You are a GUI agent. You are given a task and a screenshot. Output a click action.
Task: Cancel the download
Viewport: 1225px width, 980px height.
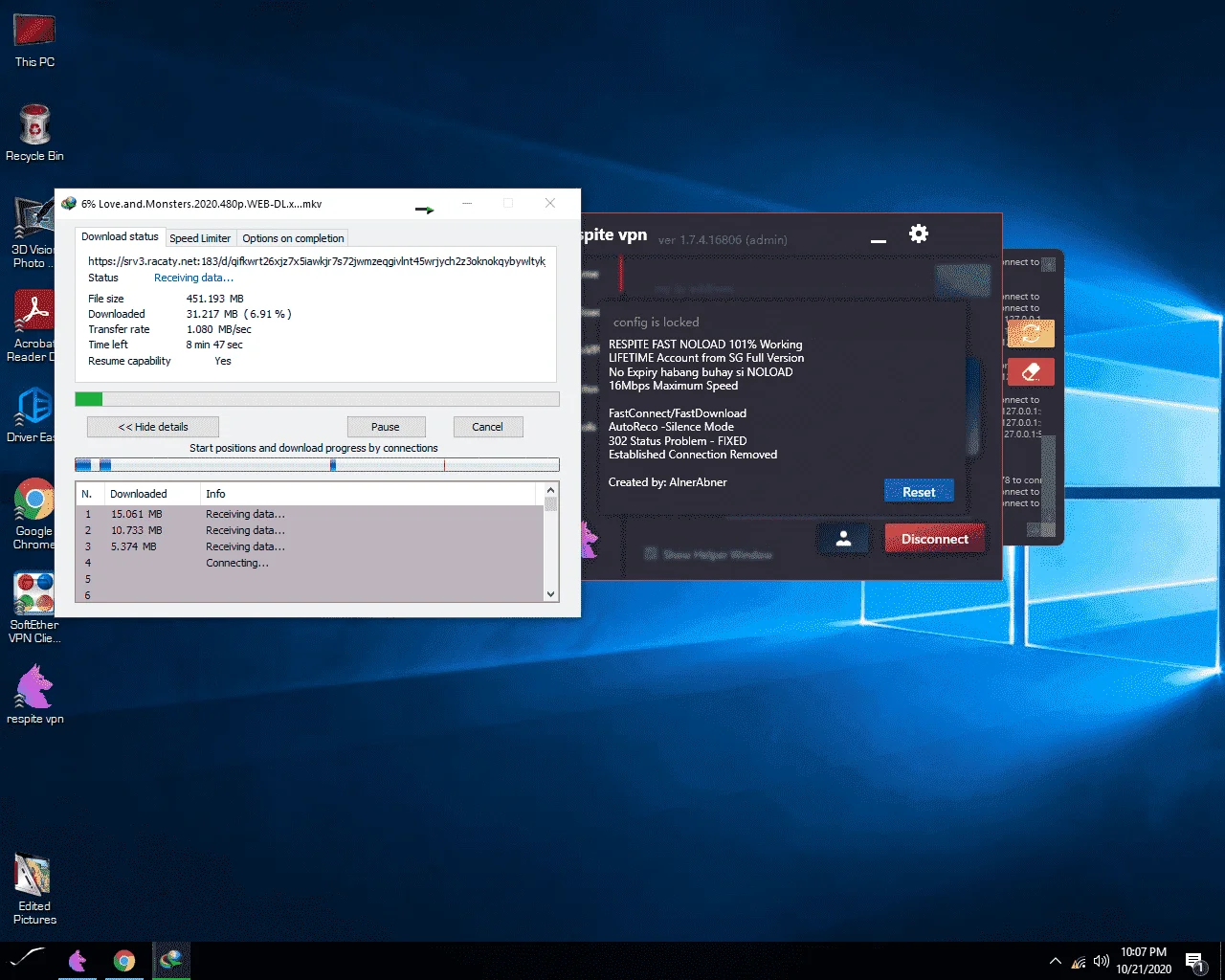487,427
